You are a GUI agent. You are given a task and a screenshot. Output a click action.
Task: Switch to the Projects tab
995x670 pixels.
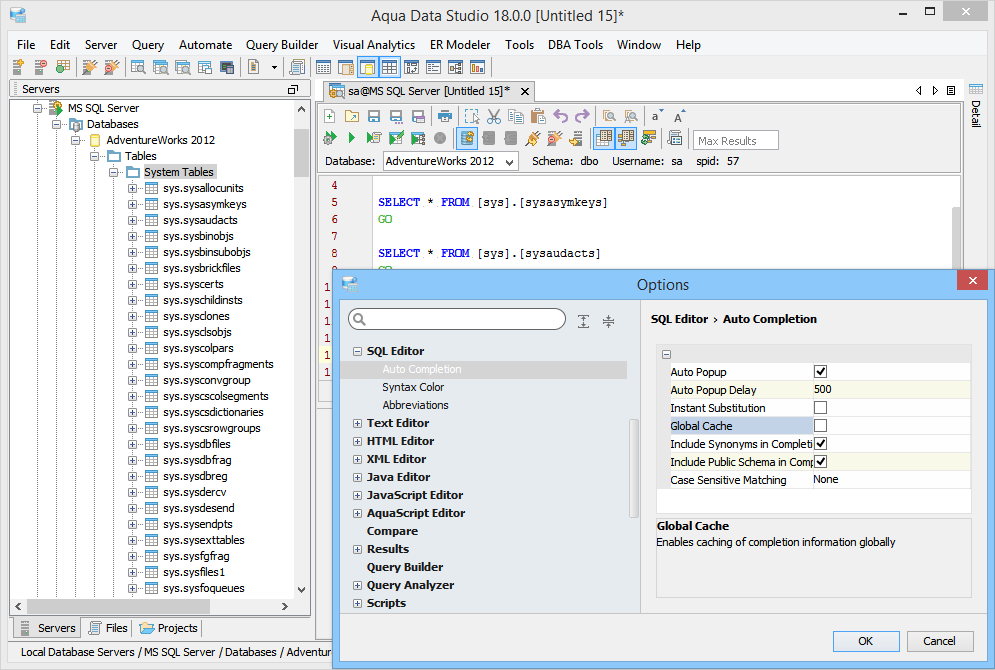tap(169, 628)
